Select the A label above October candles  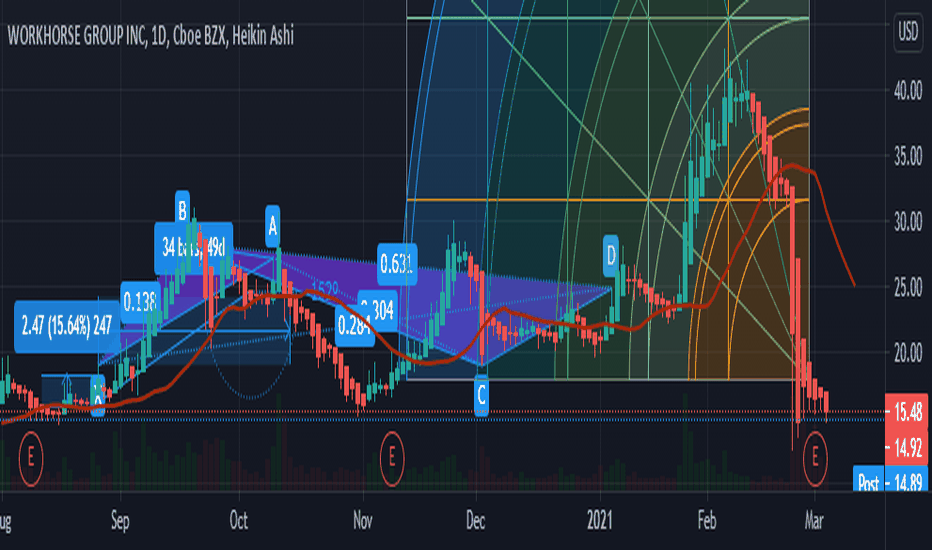[x=272, y=226]
